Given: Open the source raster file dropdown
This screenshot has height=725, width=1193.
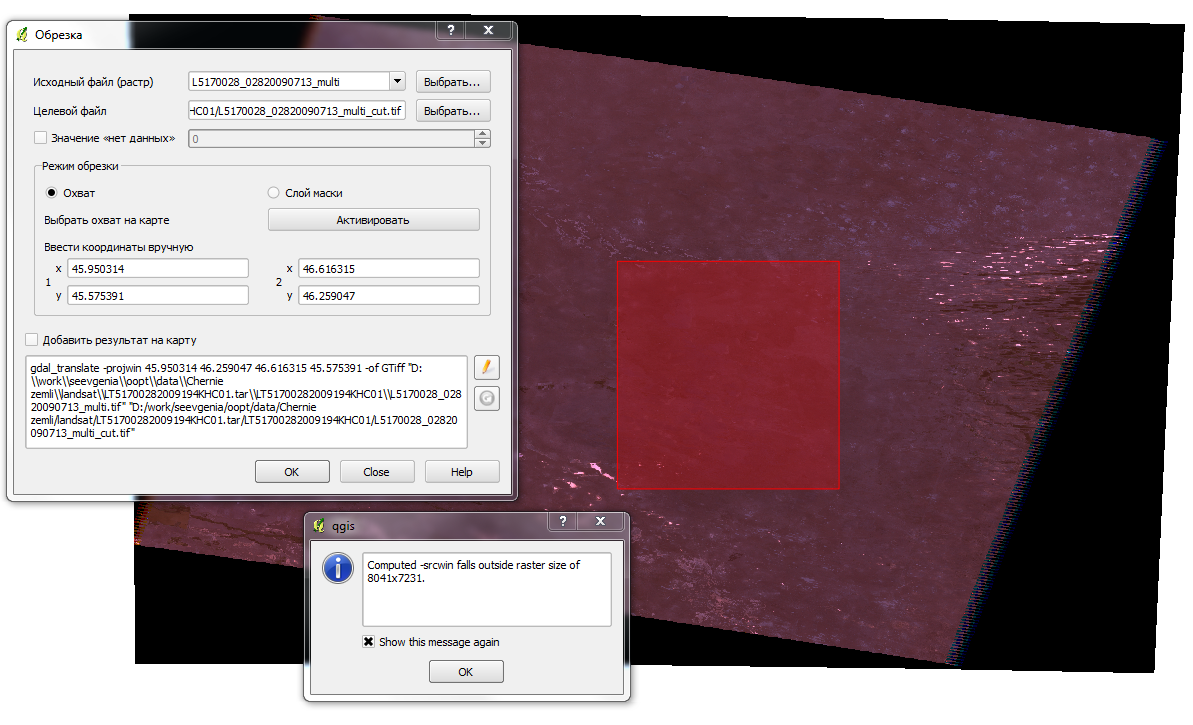Looking at the screenshot, I should [396, 81].
